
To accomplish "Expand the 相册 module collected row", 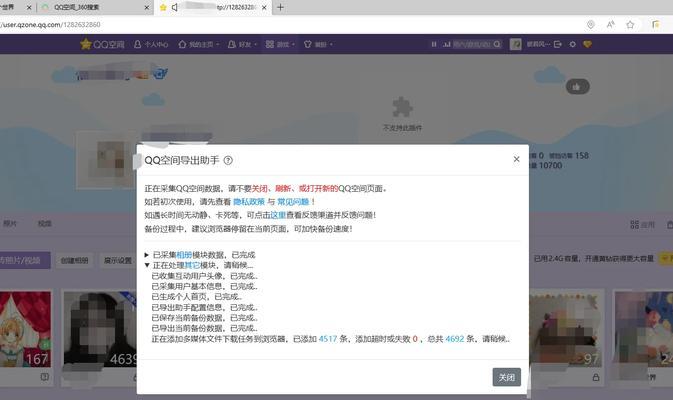I will 146,255.
